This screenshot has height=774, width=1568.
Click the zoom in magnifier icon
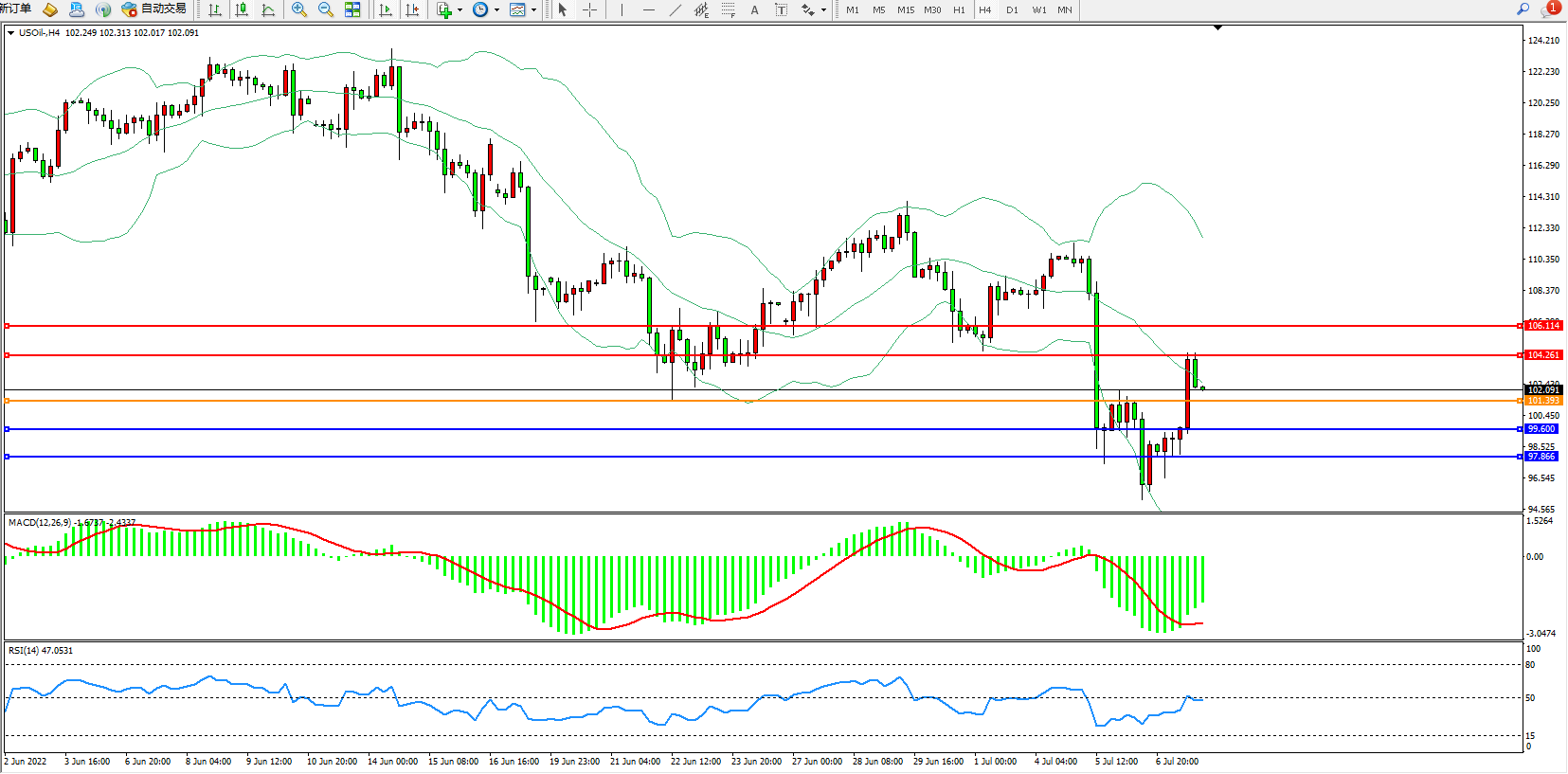(299, 9)
